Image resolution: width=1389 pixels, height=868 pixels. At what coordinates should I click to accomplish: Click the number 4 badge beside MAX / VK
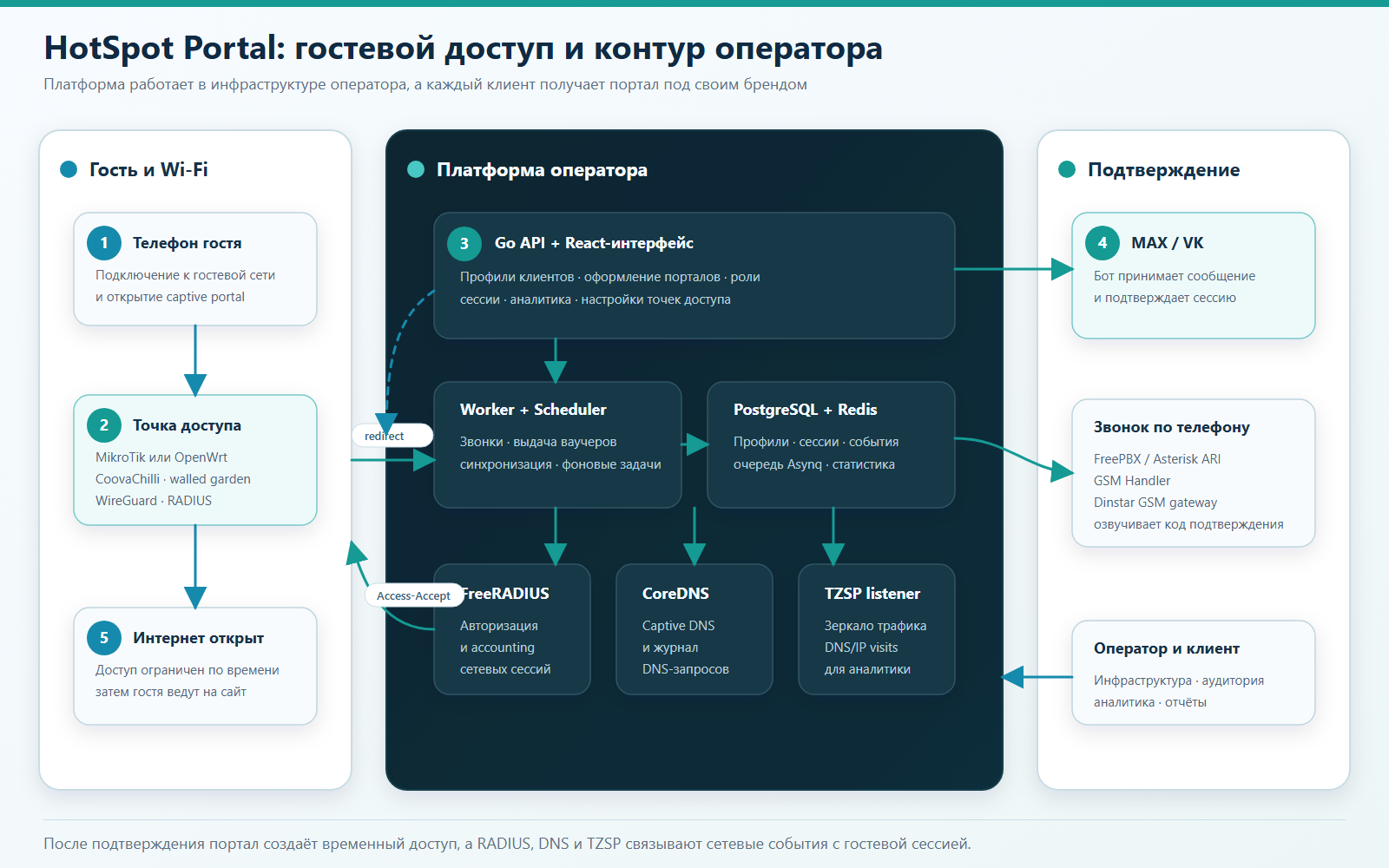tap(1103, 243)
